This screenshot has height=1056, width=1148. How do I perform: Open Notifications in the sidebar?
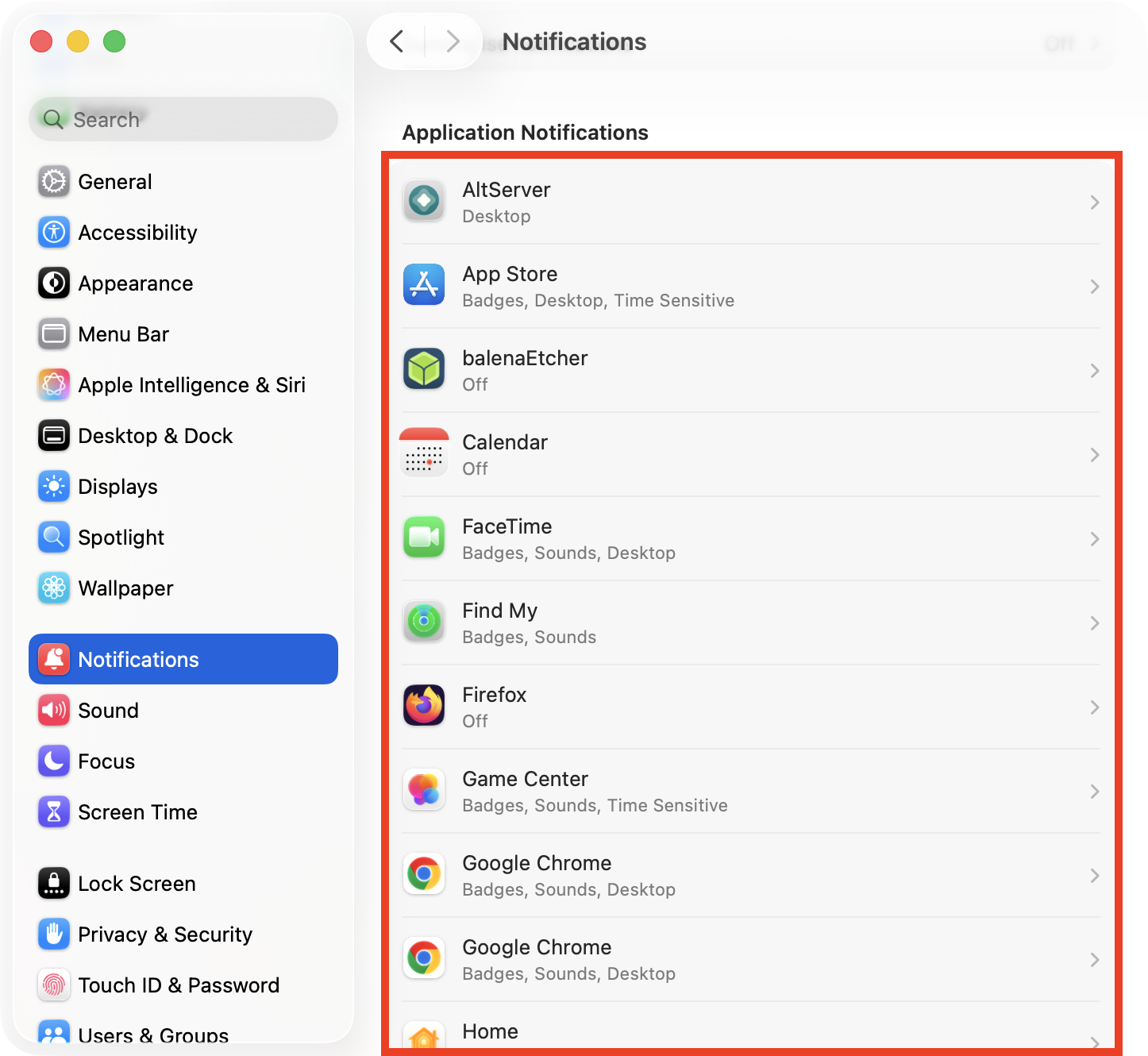coord(137,659)
